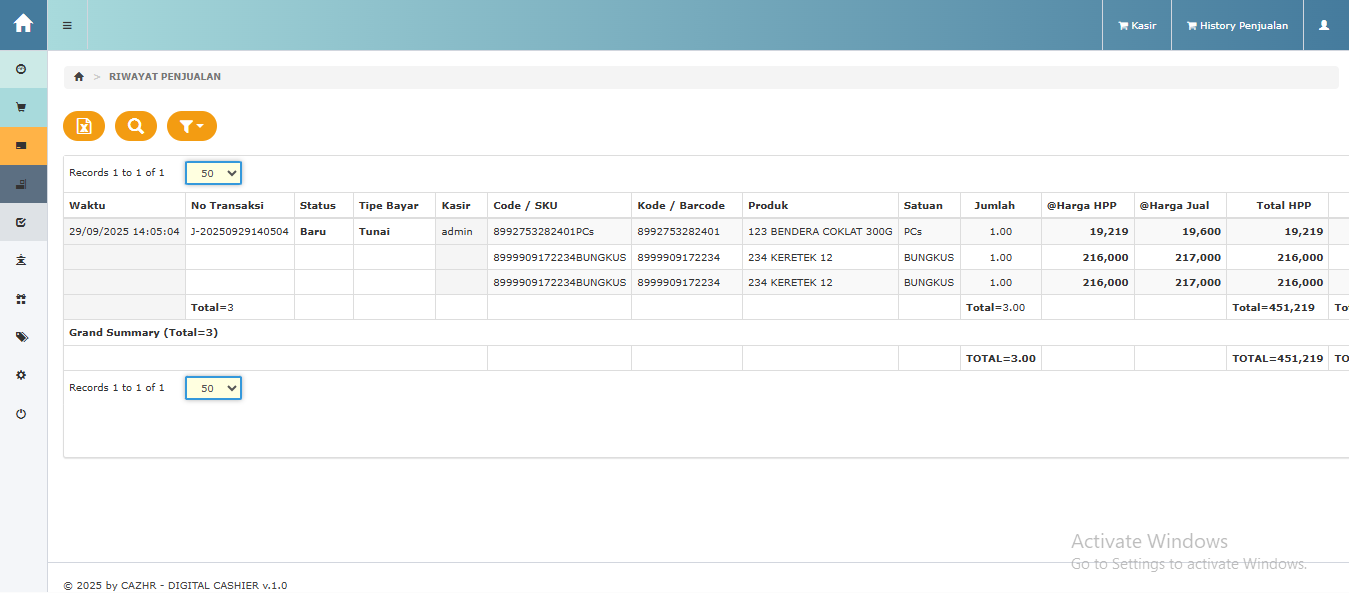This screenshot has width=1349, height=593.
Task: Export records using the Excel button
Action: 84,126
